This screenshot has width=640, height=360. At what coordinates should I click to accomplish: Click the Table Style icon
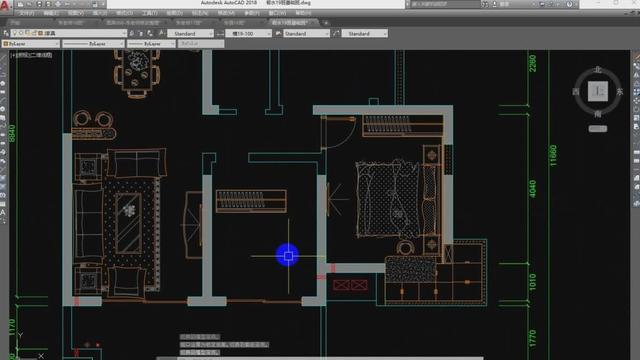(x=278, y=33)
